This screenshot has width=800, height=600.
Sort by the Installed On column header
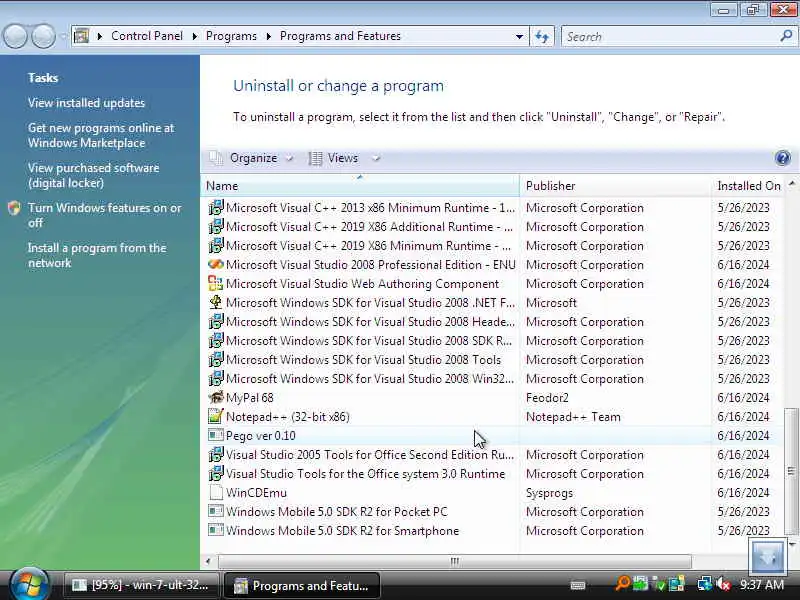click(x=748, y=186)
